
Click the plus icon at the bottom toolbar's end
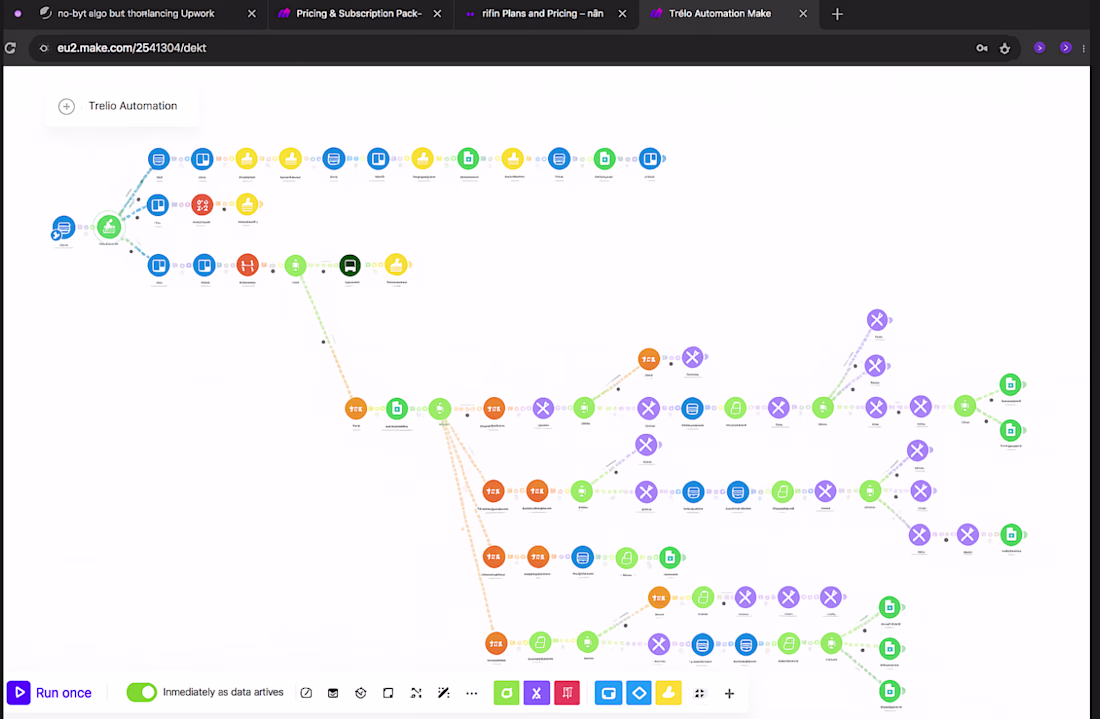pos(730,693)
